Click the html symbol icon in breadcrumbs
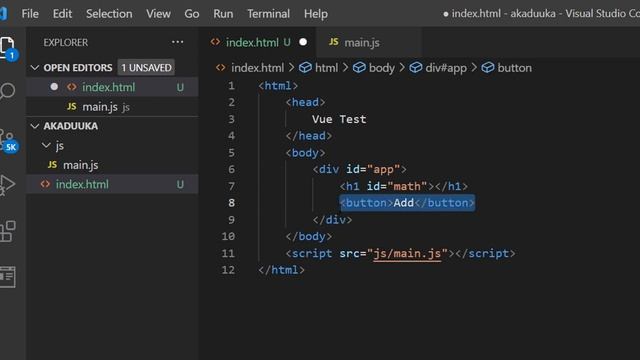 click(305, 67)
